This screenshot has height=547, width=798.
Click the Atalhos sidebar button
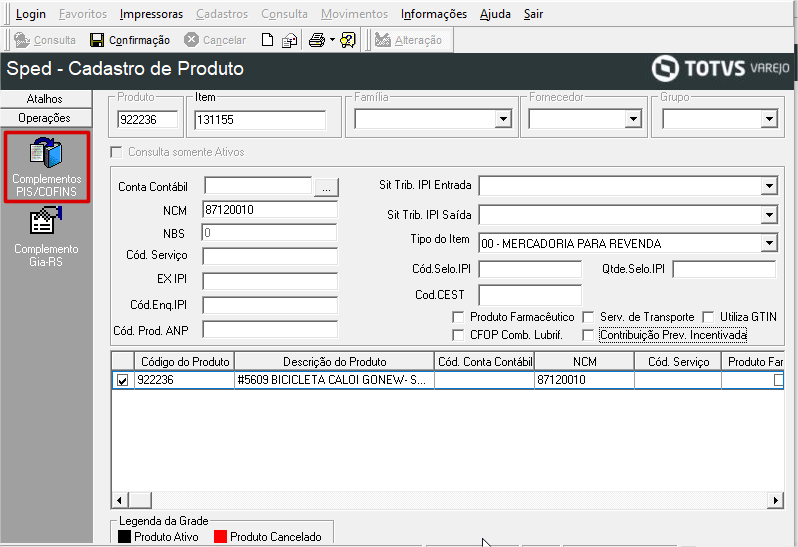pos(46,99)
